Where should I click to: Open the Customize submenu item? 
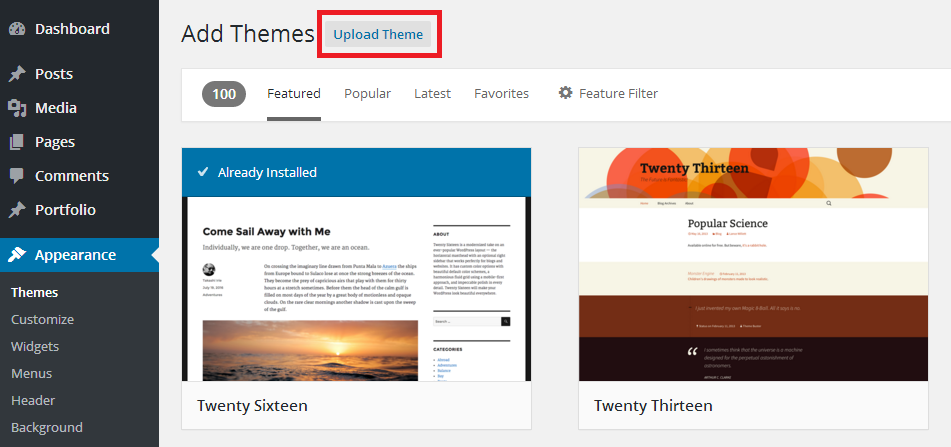click(42, 319)
